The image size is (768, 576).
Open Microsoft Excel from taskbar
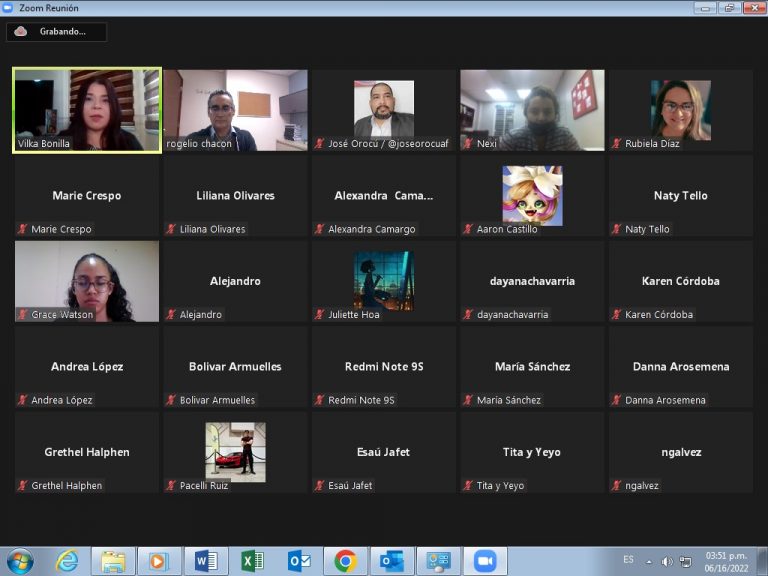tap(253, 561)
